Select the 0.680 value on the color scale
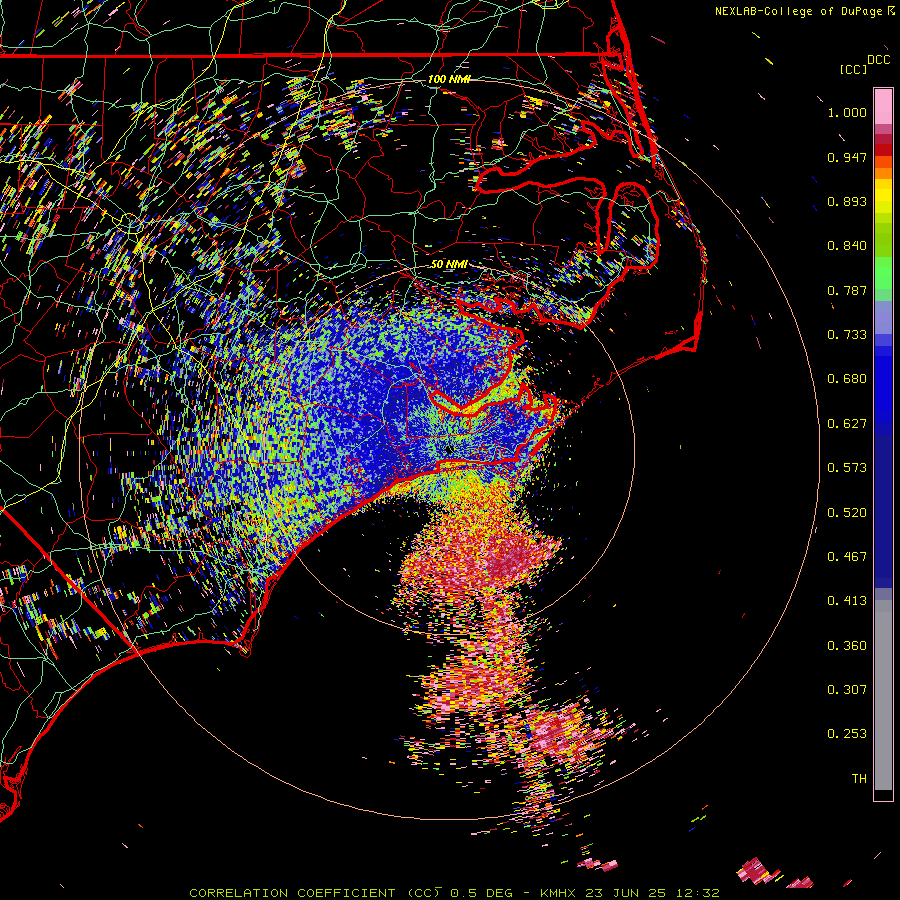900x900 pixels. point(847,379)
